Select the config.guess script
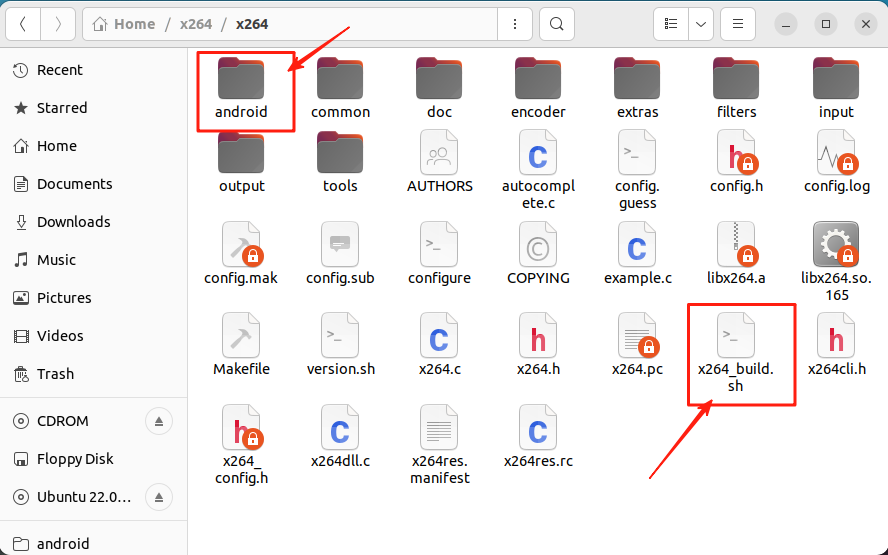 click(x=637, y=170)
